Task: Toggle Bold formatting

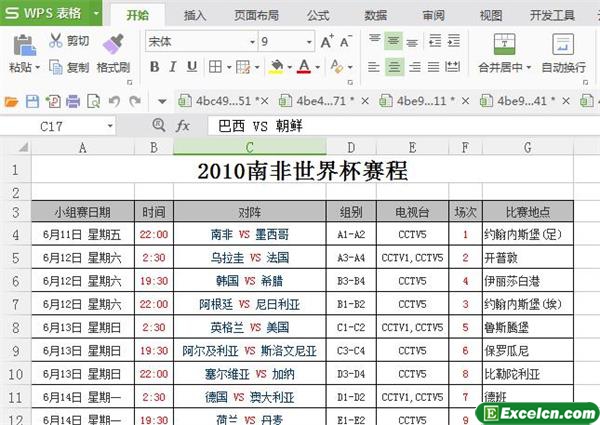Action: (x=154, y=67)
